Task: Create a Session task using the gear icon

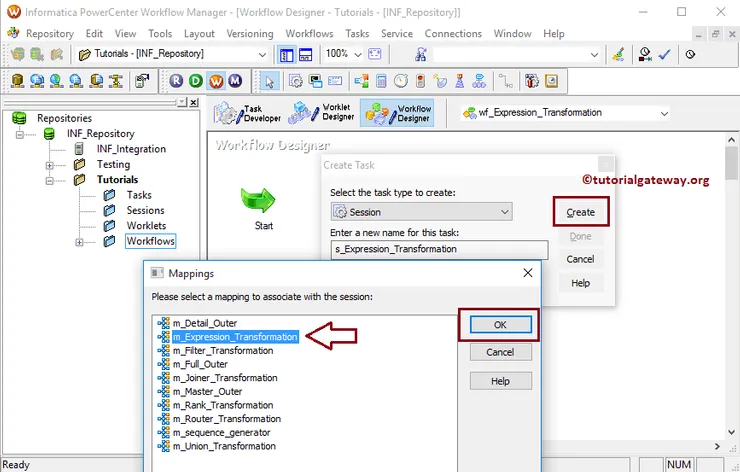Action: [296, 81]
